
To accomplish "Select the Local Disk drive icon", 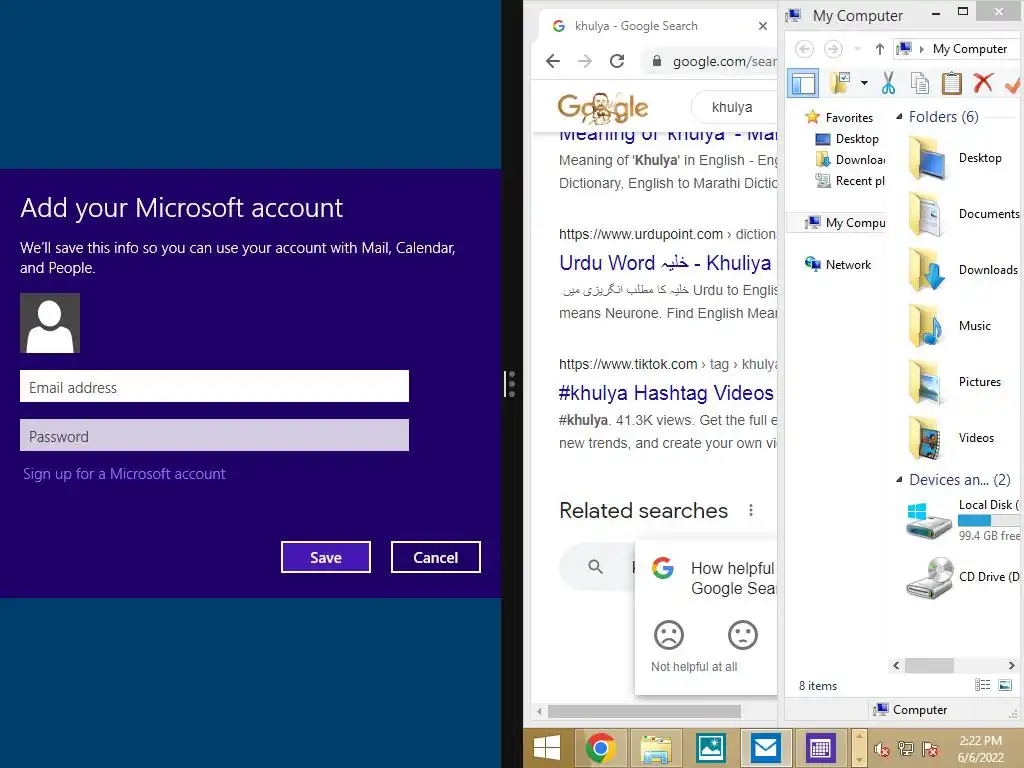I will tap(929, 520).
